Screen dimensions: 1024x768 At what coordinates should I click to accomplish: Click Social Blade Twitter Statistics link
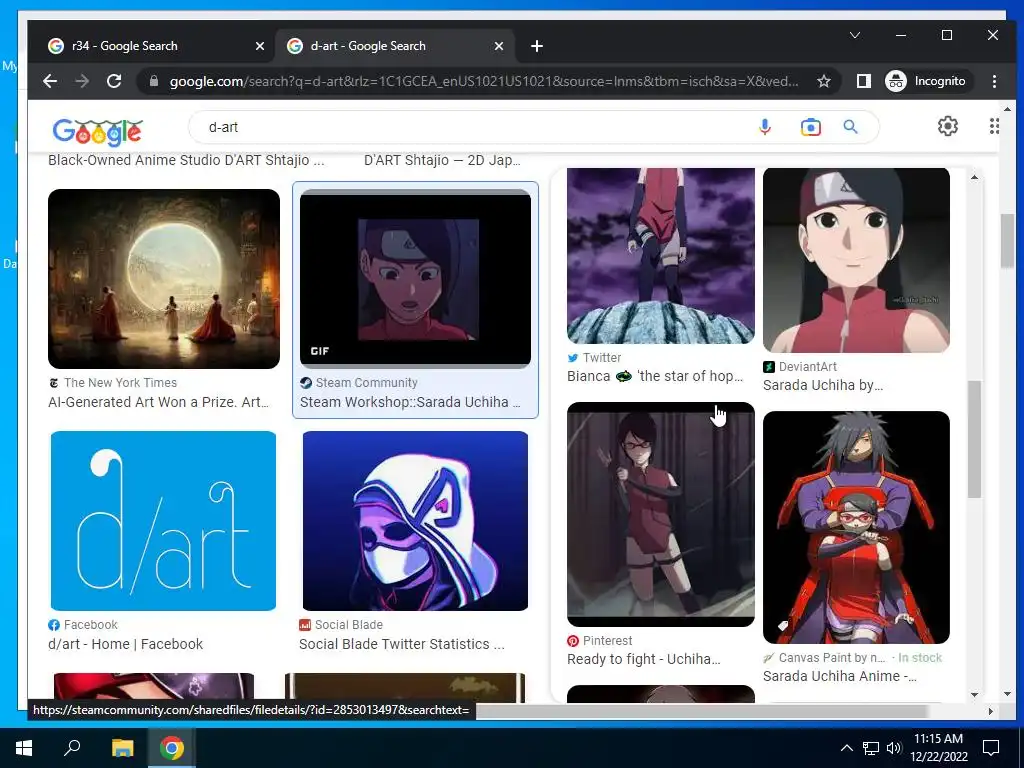tap(402, 644)
